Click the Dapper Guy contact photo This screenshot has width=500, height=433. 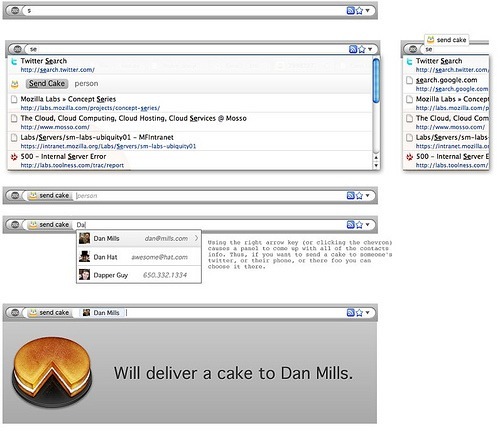tap(84, 275)
